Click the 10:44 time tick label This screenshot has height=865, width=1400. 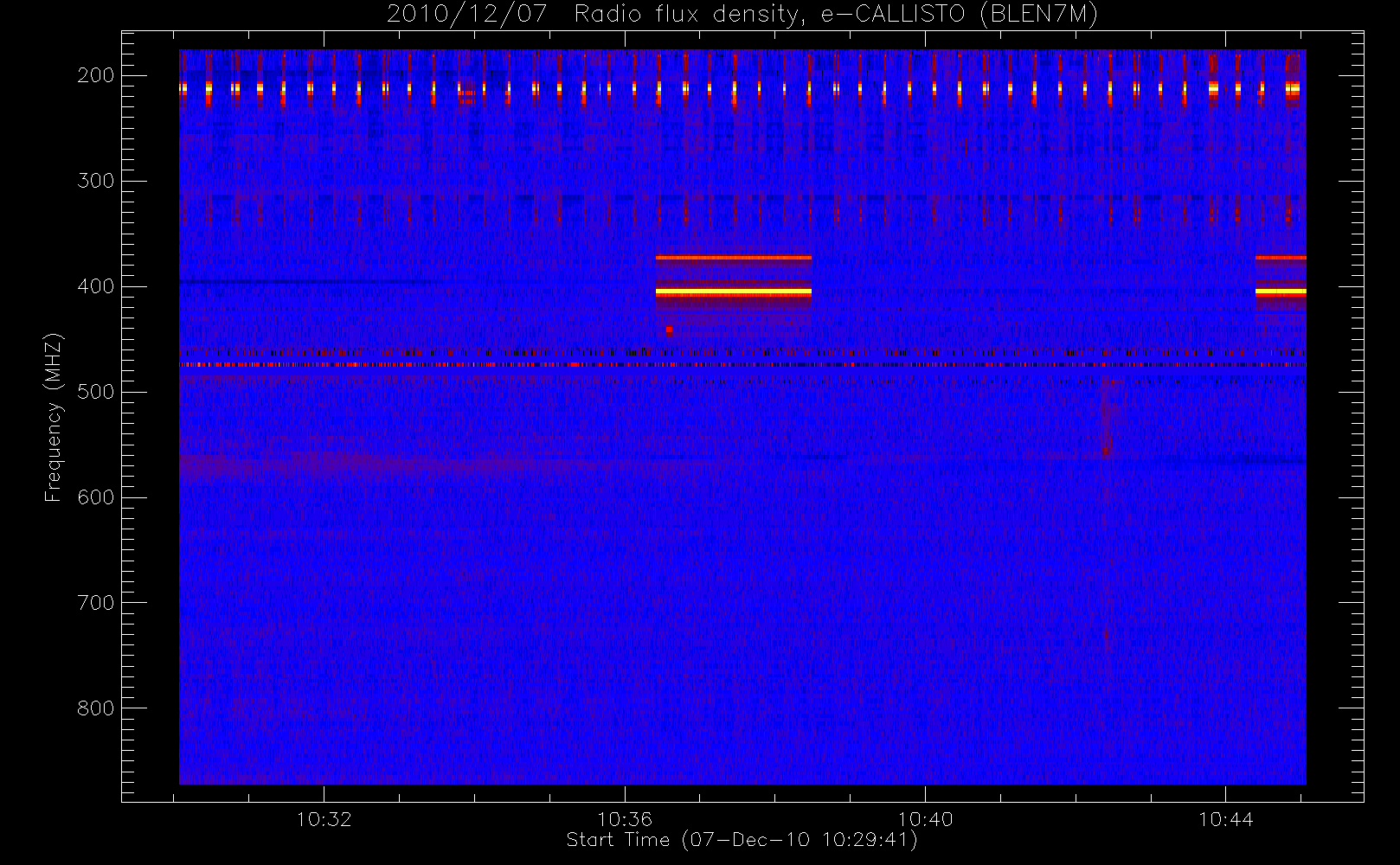(1225, 819)
